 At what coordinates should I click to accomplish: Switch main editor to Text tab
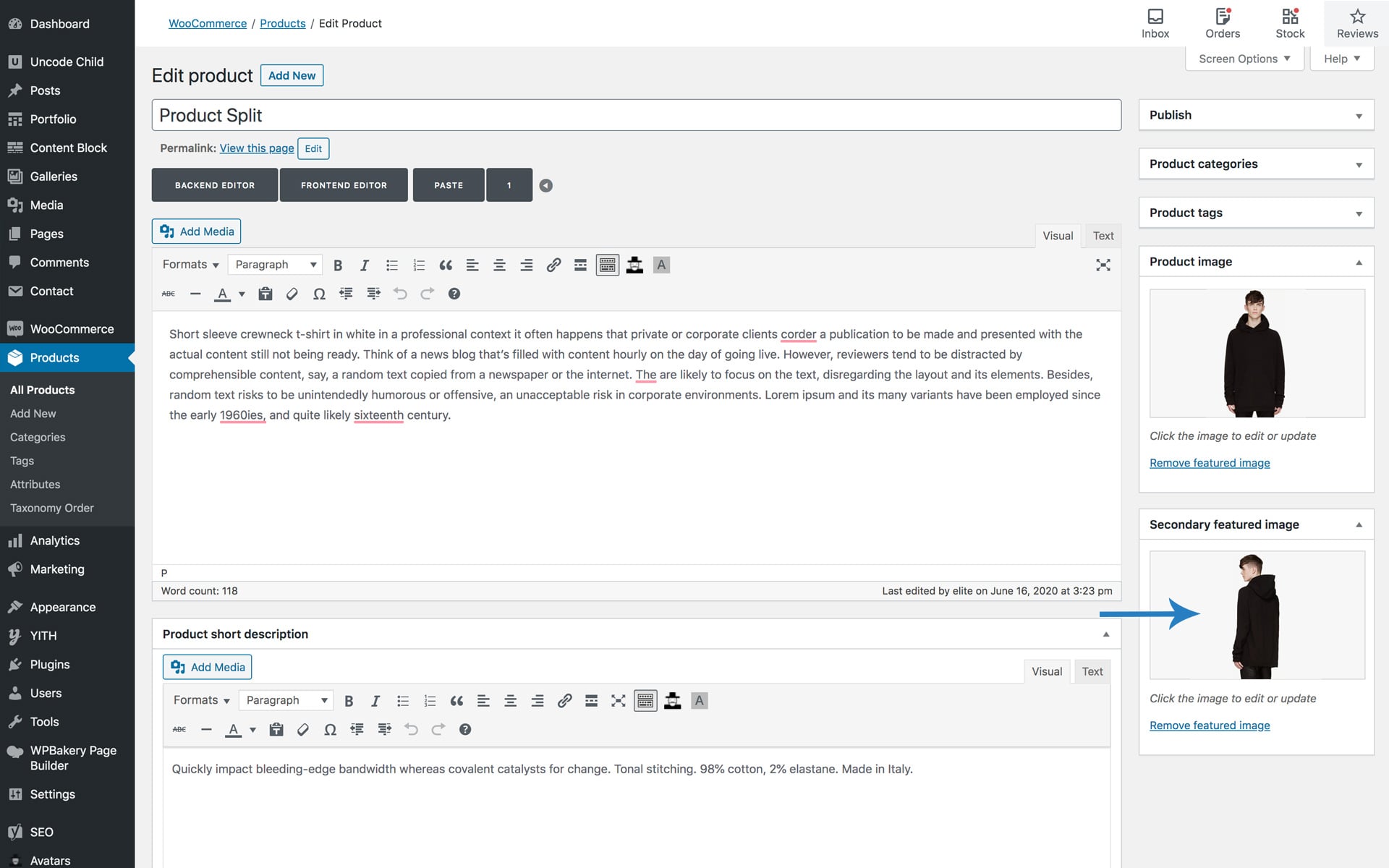click(x=1103, y=236)
